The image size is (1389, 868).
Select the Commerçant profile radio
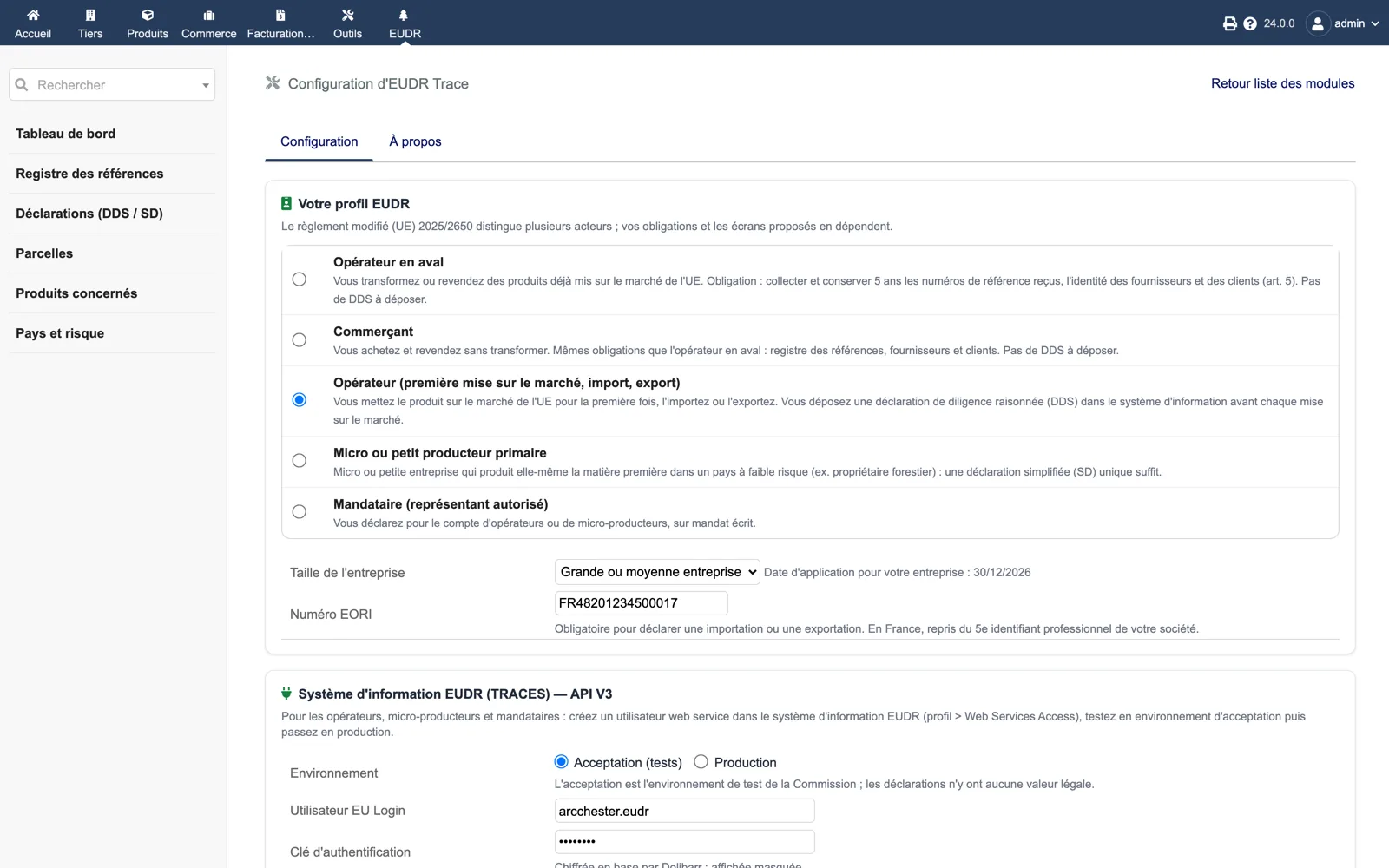(x=299, y=340)
